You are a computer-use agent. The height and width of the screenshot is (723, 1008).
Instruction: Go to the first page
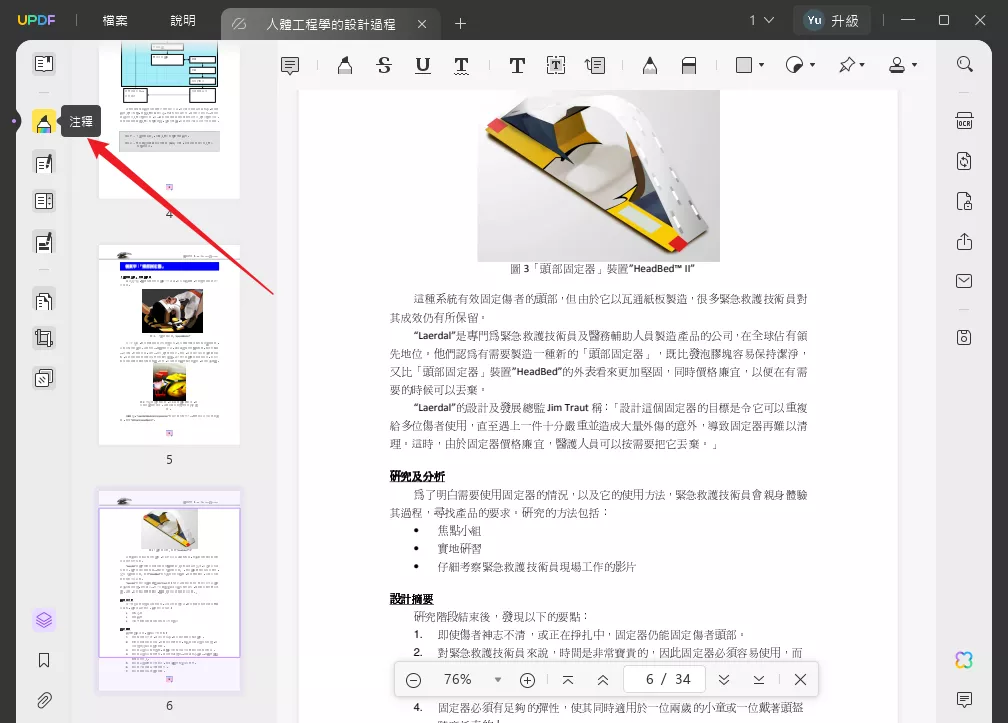pyautogui.click(x=568, y=680)
